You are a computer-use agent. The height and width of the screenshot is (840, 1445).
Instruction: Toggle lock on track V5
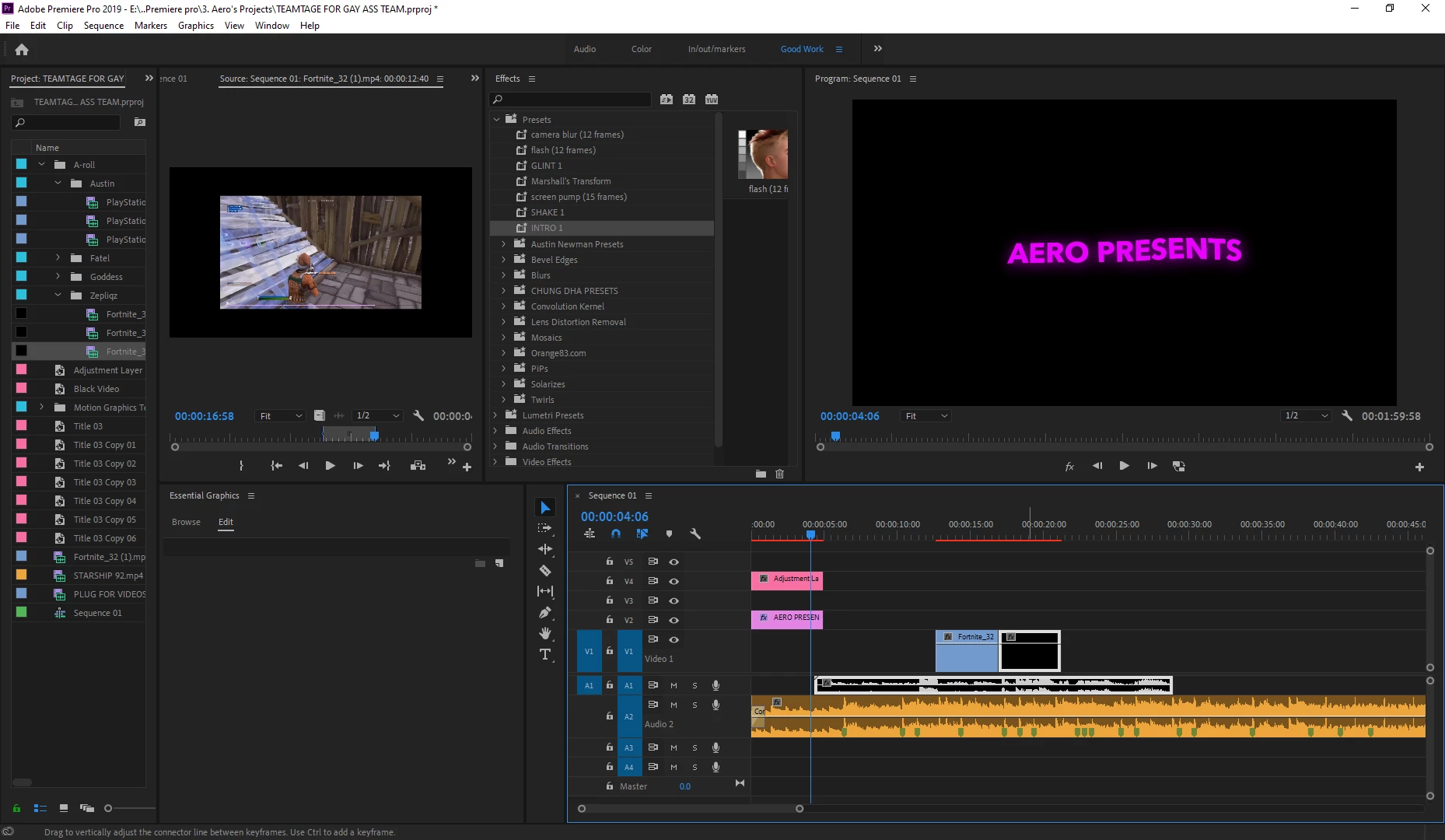[x=610, y=561]
